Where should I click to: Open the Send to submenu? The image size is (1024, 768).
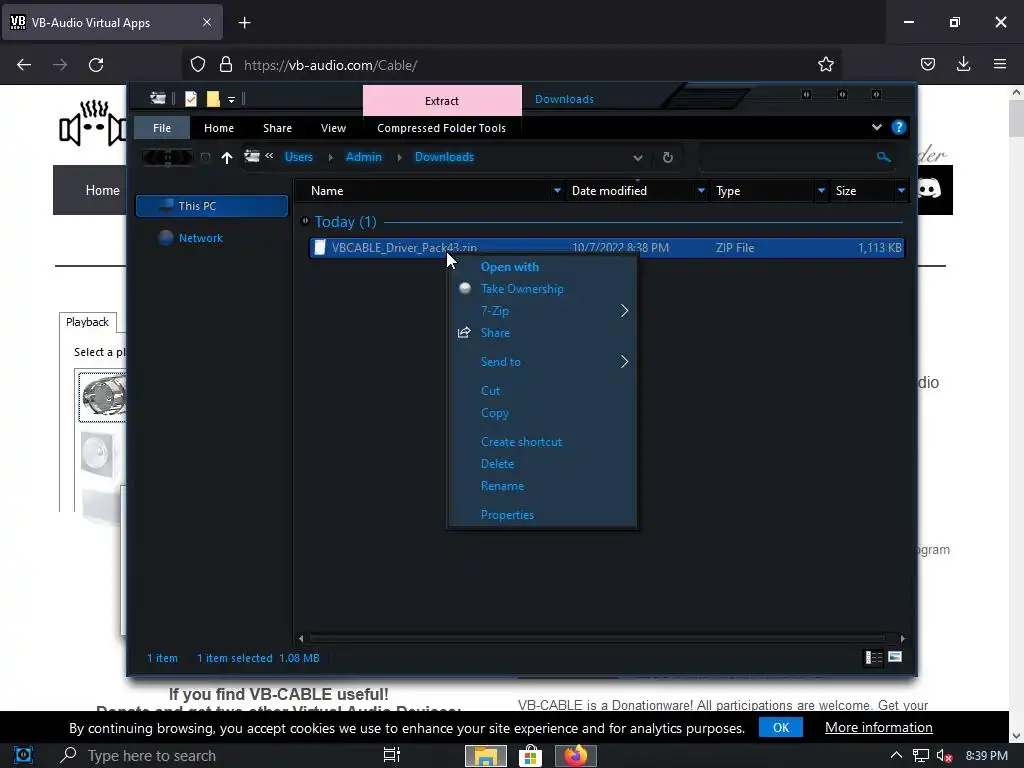[x=542, y=362]
